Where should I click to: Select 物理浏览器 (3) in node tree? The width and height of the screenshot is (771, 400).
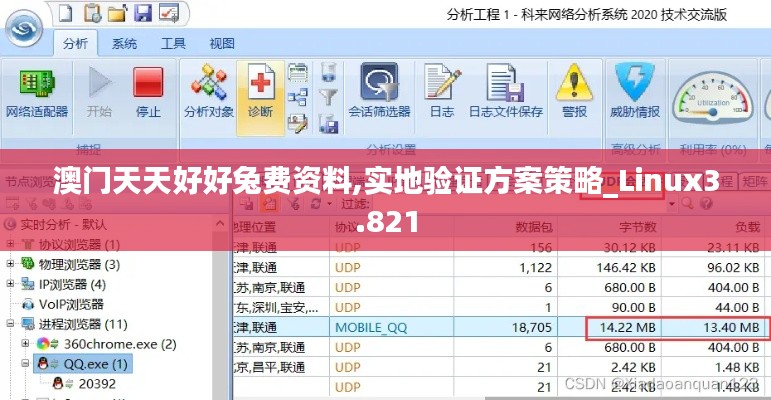pyautogui.click(x=79, y=264)
